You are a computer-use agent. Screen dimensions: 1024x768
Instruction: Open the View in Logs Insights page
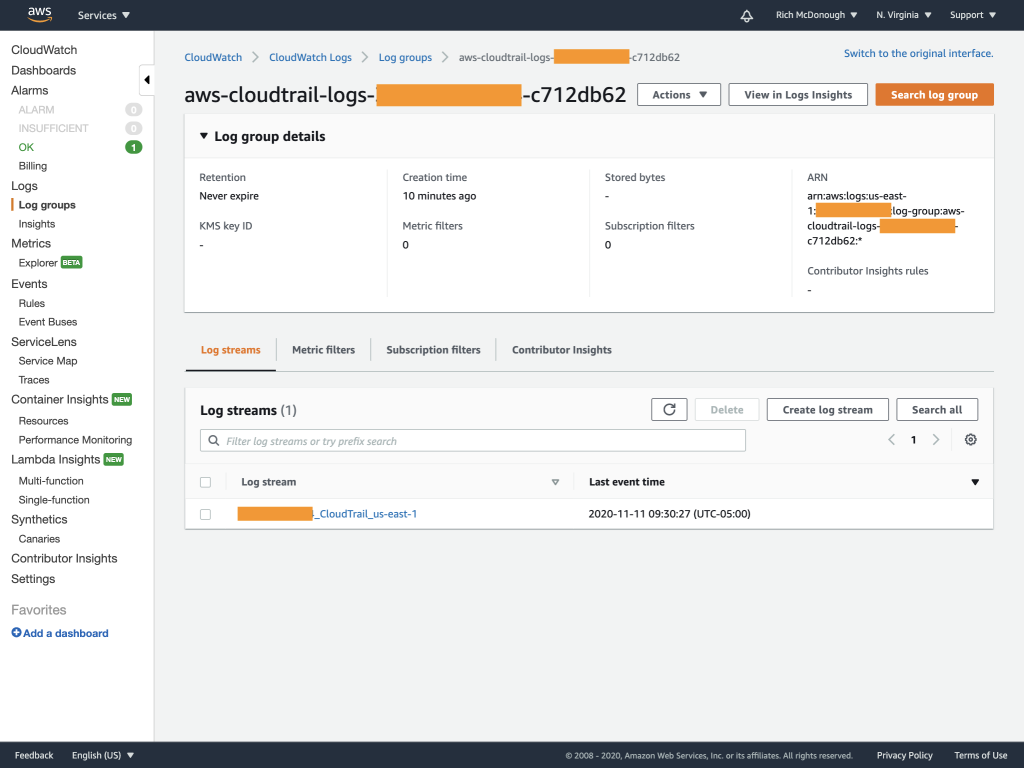pyautogui.click(x=797, y=93)
